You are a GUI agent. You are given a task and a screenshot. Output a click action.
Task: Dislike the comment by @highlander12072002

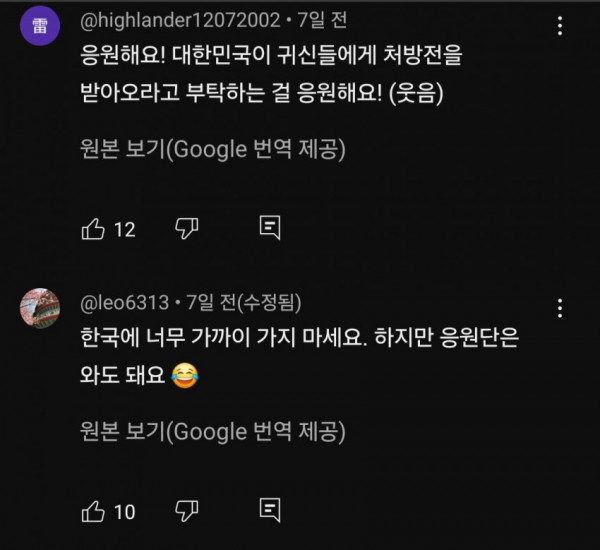coord(187,229)
